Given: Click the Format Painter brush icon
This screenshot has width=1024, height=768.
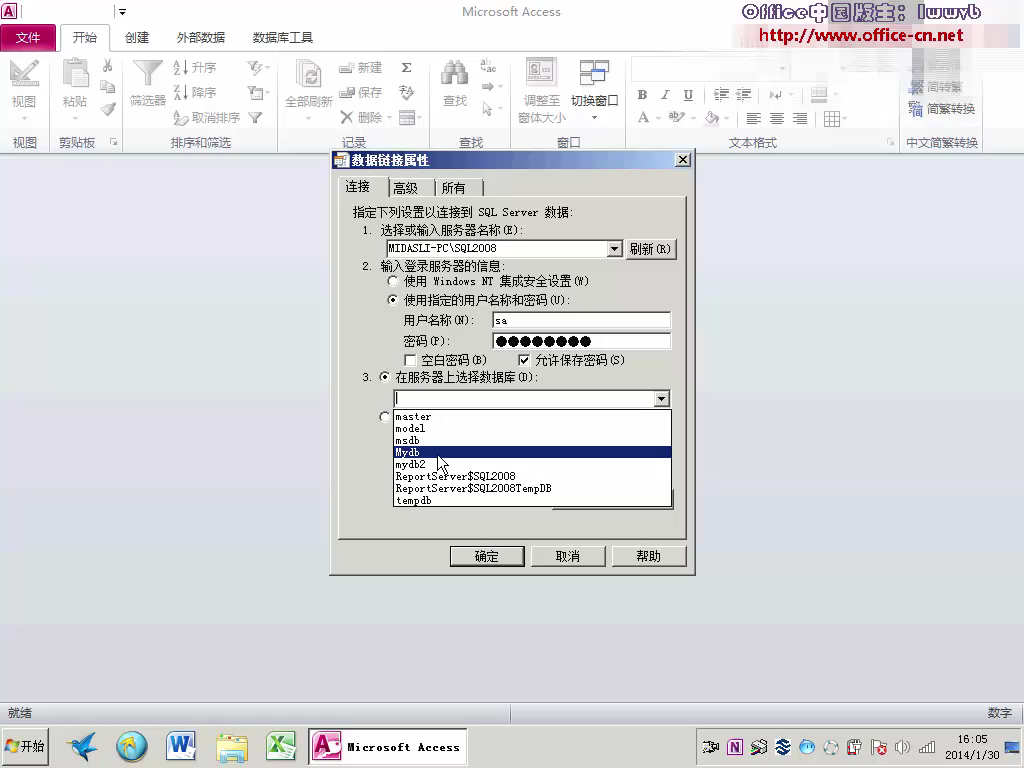Looking at the screenshot, I should click(108, 109).
